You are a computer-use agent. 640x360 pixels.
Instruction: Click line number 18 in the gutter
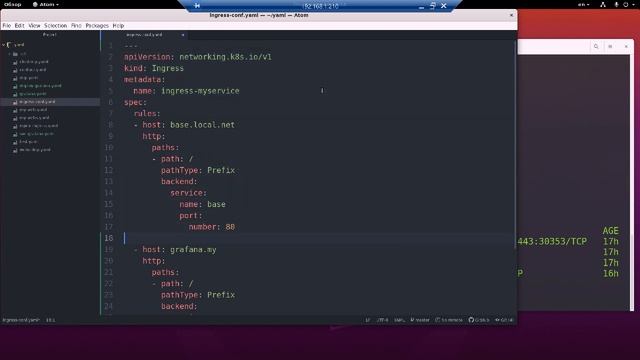pos(109,238)
